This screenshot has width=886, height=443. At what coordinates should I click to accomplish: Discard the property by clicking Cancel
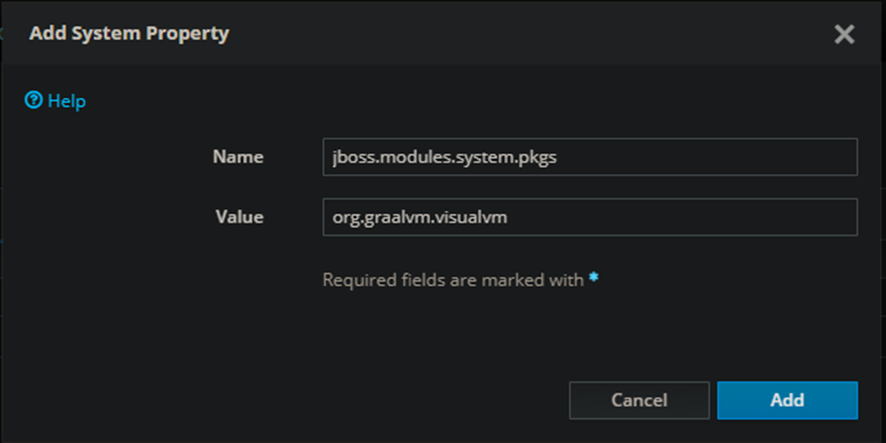pyautogui.click(x=639, y=400)
